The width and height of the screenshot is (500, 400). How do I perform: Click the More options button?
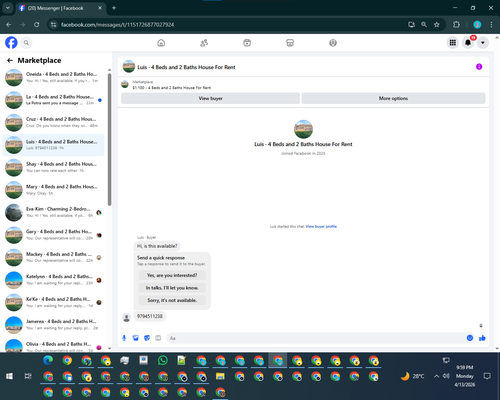[393, 98]
